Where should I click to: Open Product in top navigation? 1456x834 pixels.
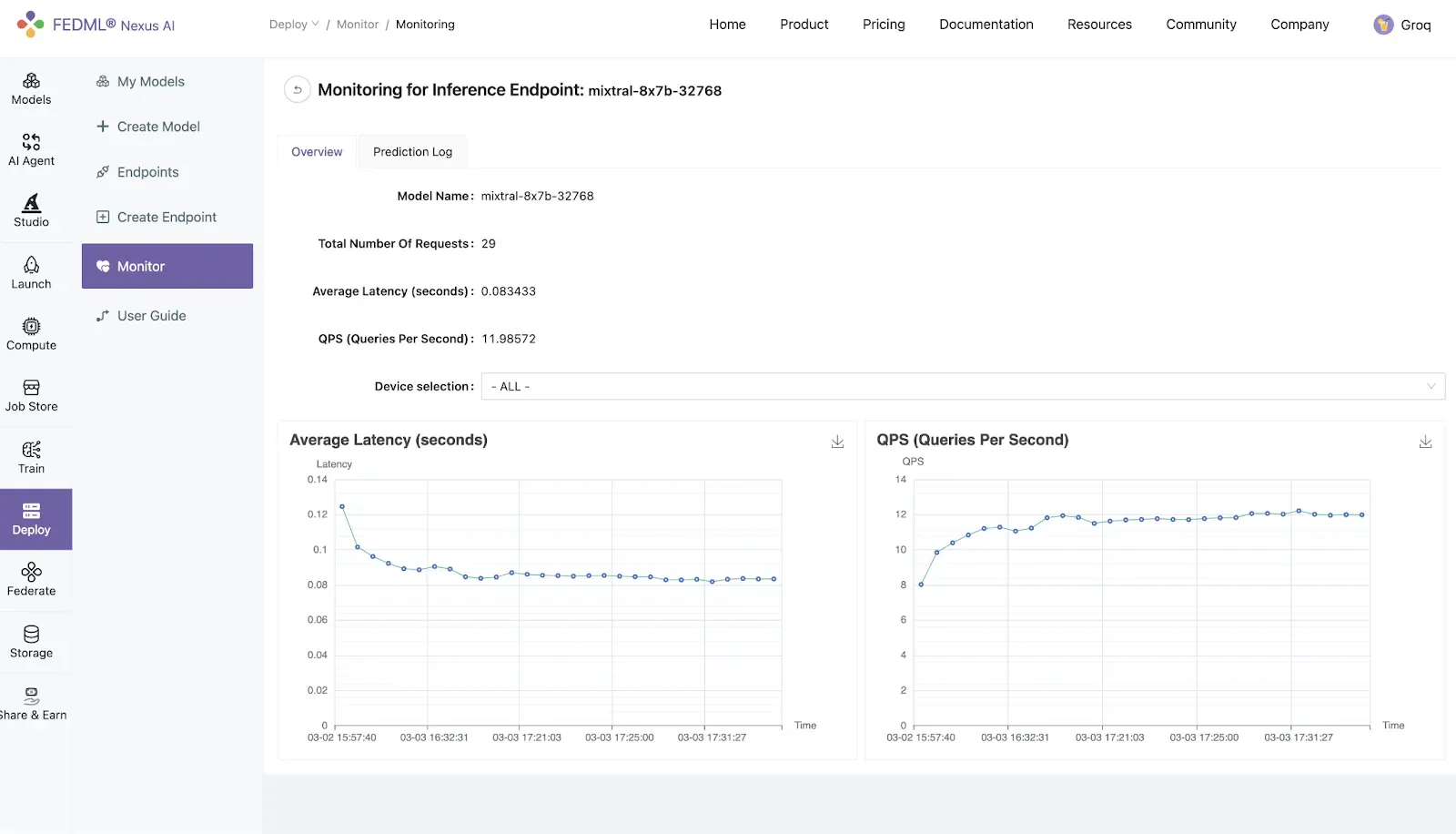click(x=804, y=25)
